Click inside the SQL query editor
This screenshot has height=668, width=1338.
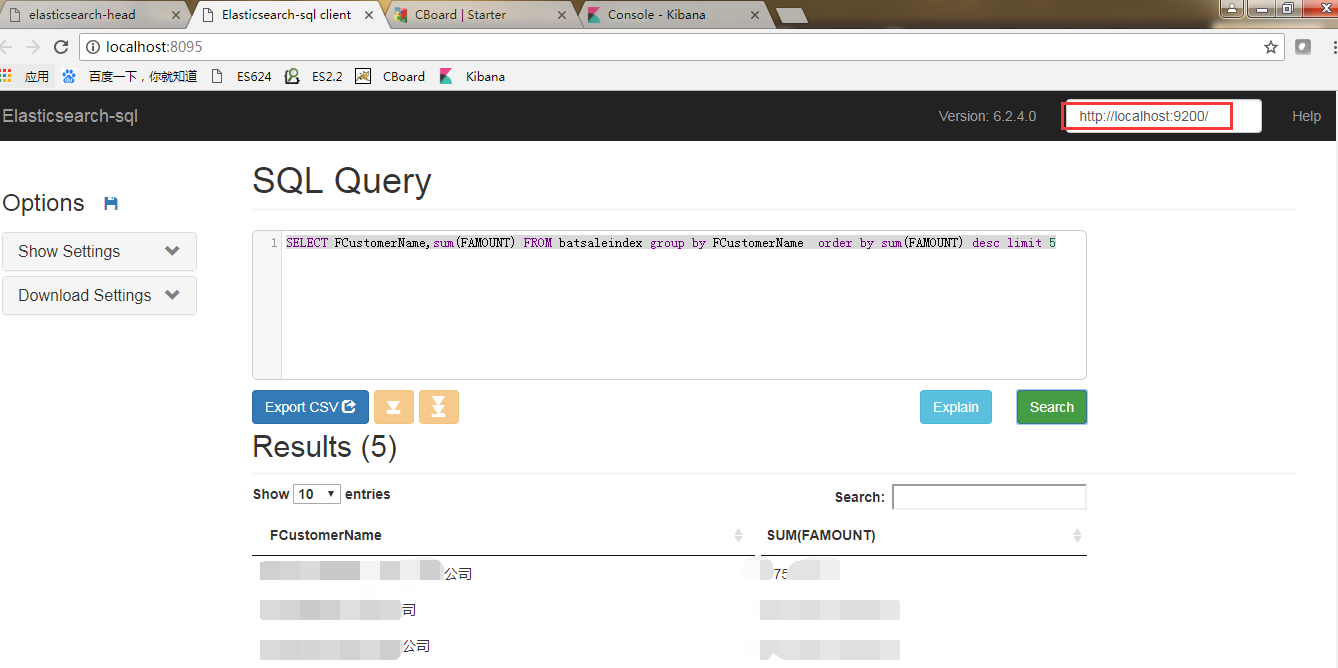[x=684, y=305]
